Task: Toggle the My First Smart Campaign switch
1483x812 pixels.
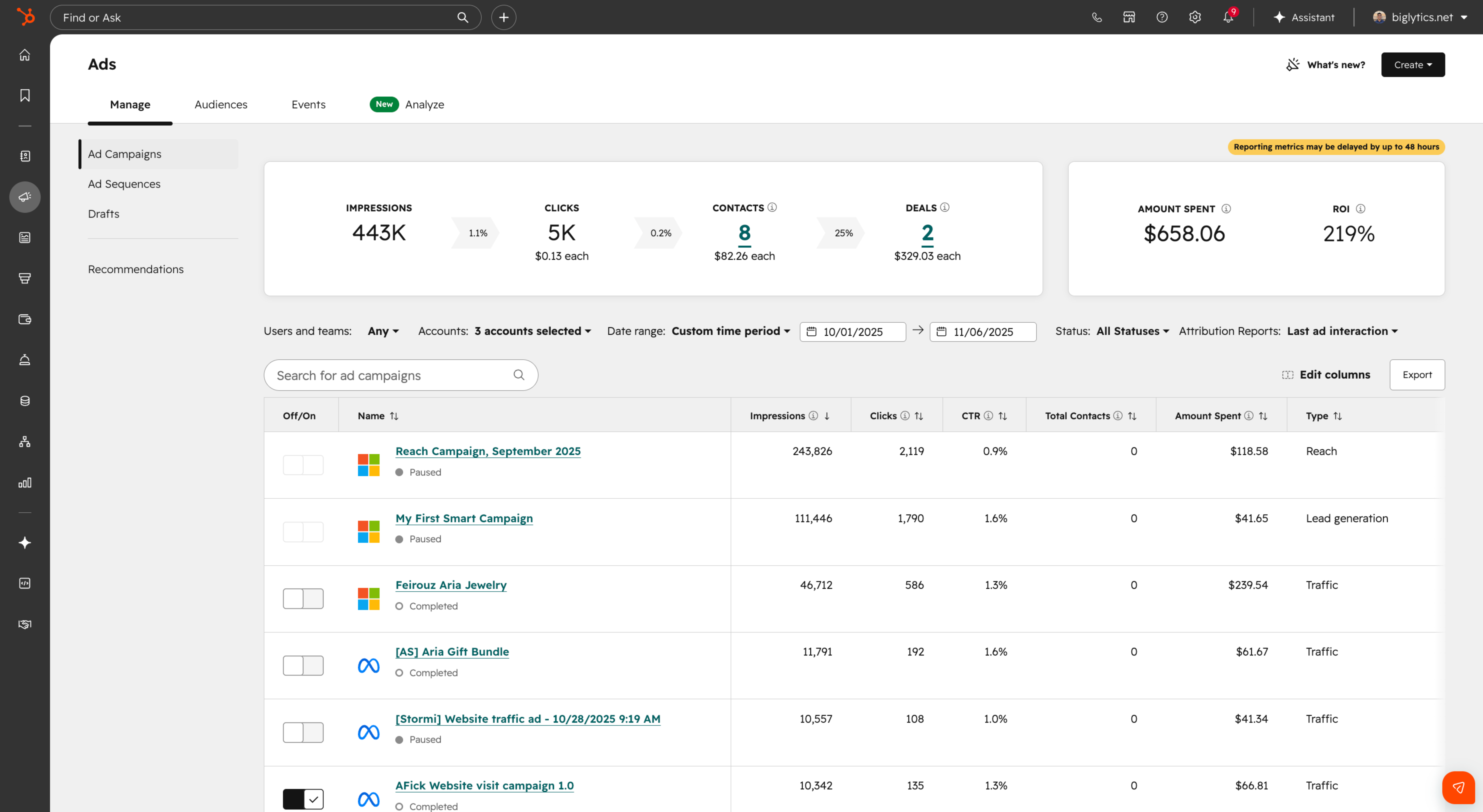Action: [303, 531]
